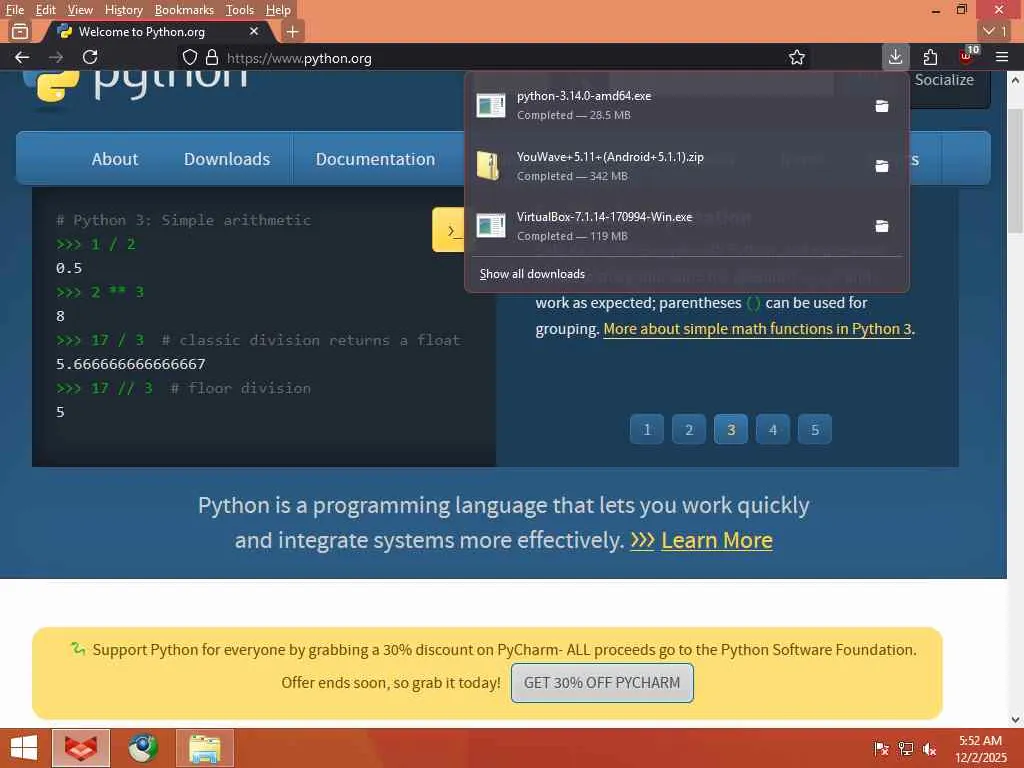Click the scrollbar down arrow
The width and height of the screenshot is (1024, 768).
[1015, 719]
